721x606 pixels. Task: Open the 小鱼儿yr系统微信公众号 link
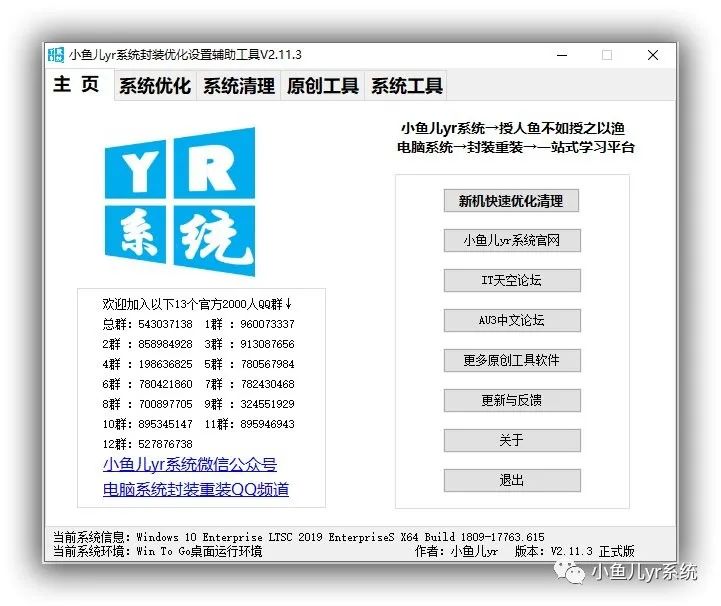tap(190, 464)
